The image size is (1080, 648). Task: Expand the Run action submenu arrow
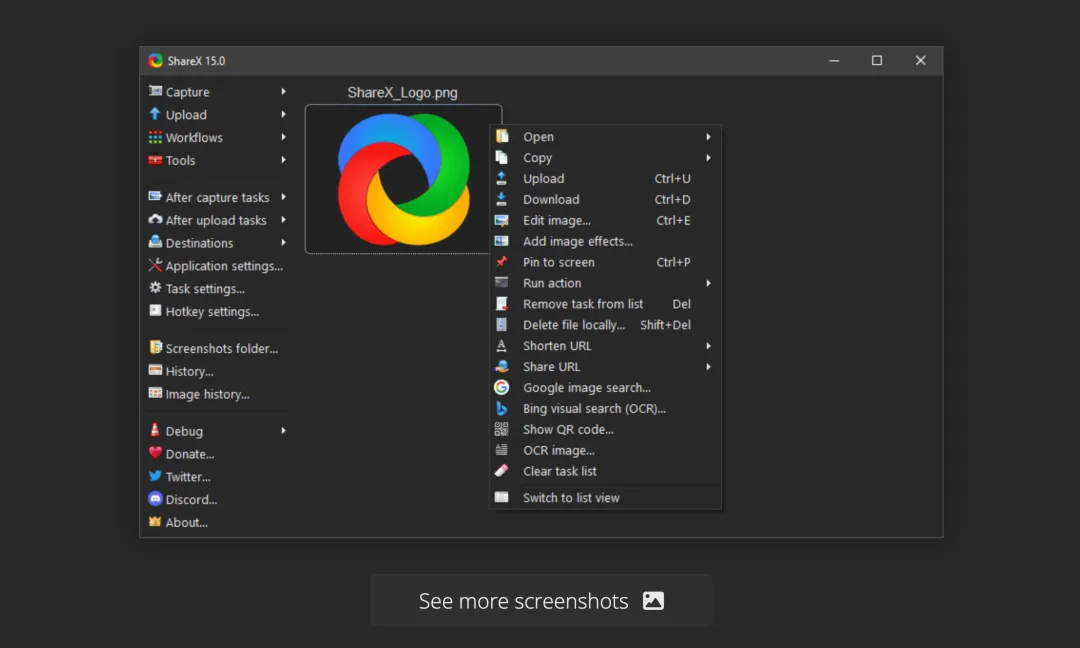tap(708, 283)
